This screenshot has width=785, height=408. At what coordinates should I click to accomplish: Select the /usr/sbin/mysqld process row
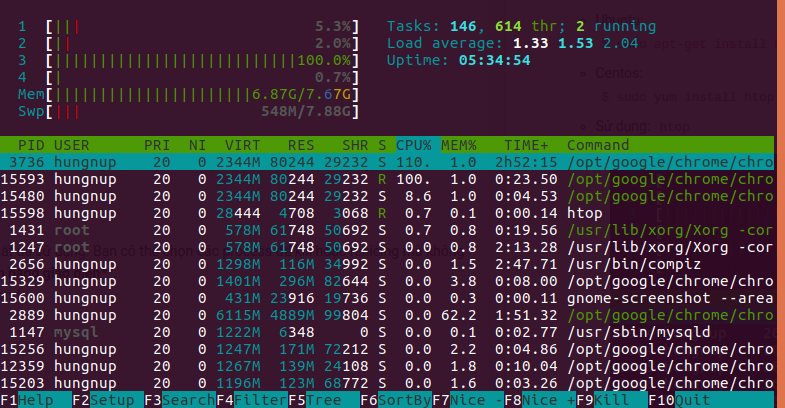coord(387,332)
